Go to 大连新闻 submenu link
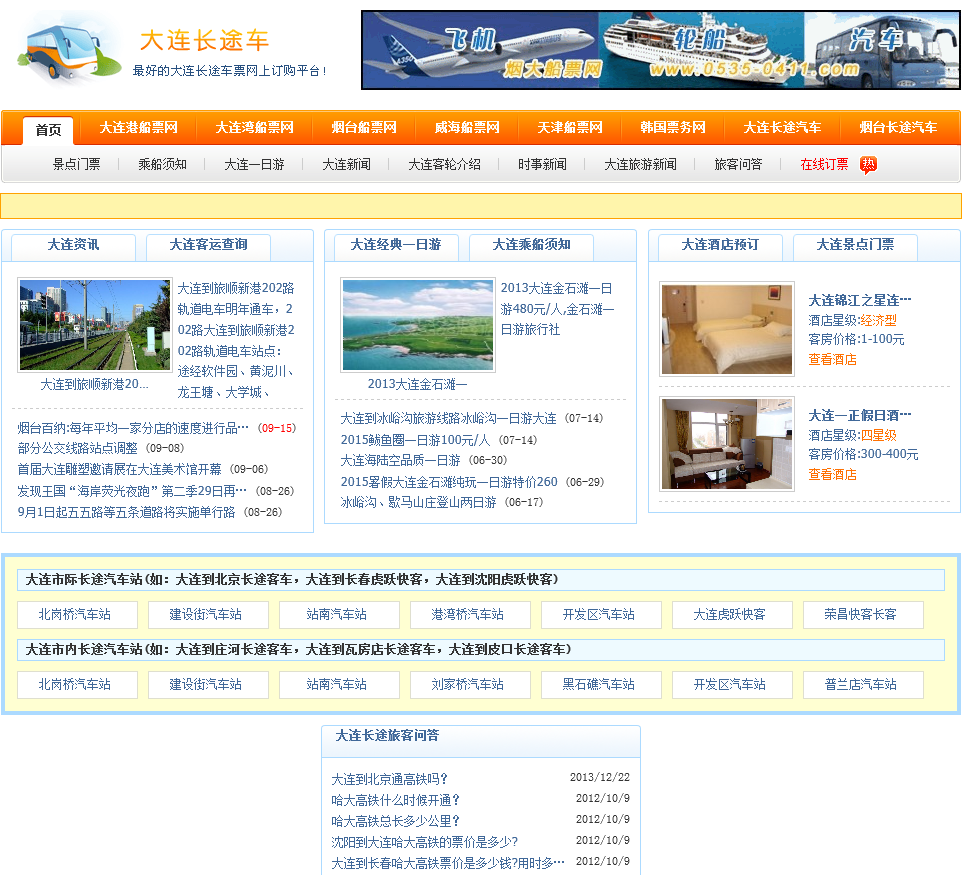The image size is (962, 875). pos(347,164)
